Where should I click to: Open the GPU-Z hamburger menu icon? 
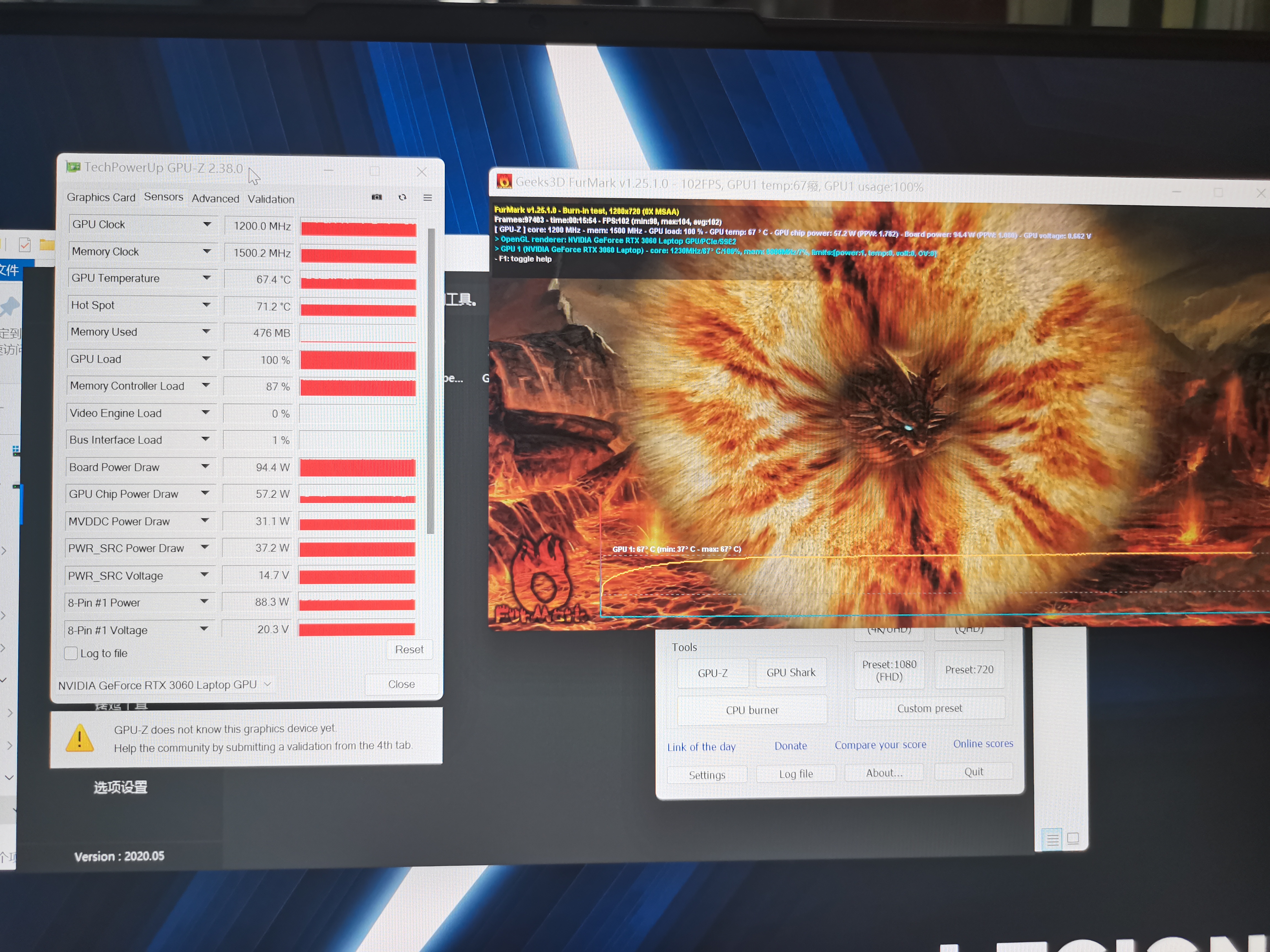coord(428,198)
